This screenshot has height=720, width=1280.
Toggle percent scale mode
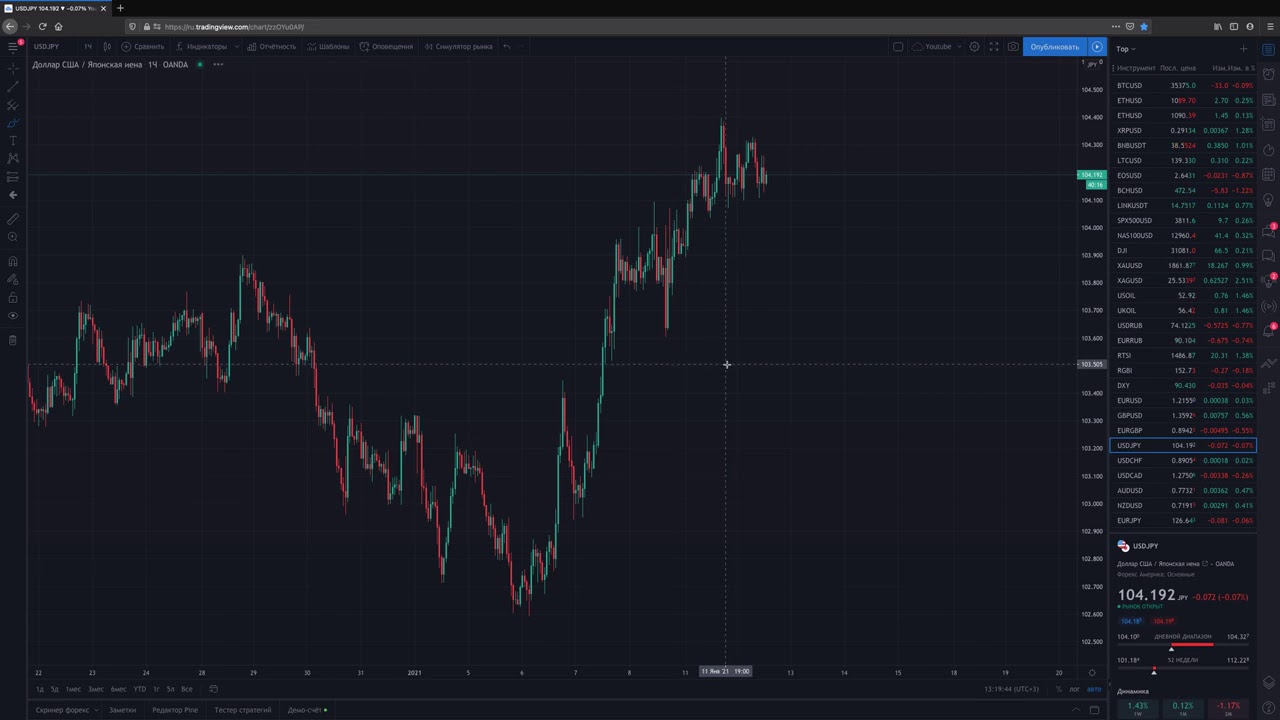(1058, 689)
